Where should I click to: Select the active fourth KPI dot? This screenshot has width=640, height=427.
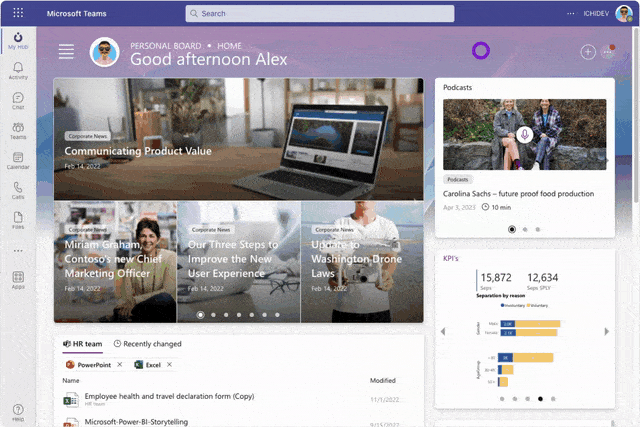[x=540, y=399]
